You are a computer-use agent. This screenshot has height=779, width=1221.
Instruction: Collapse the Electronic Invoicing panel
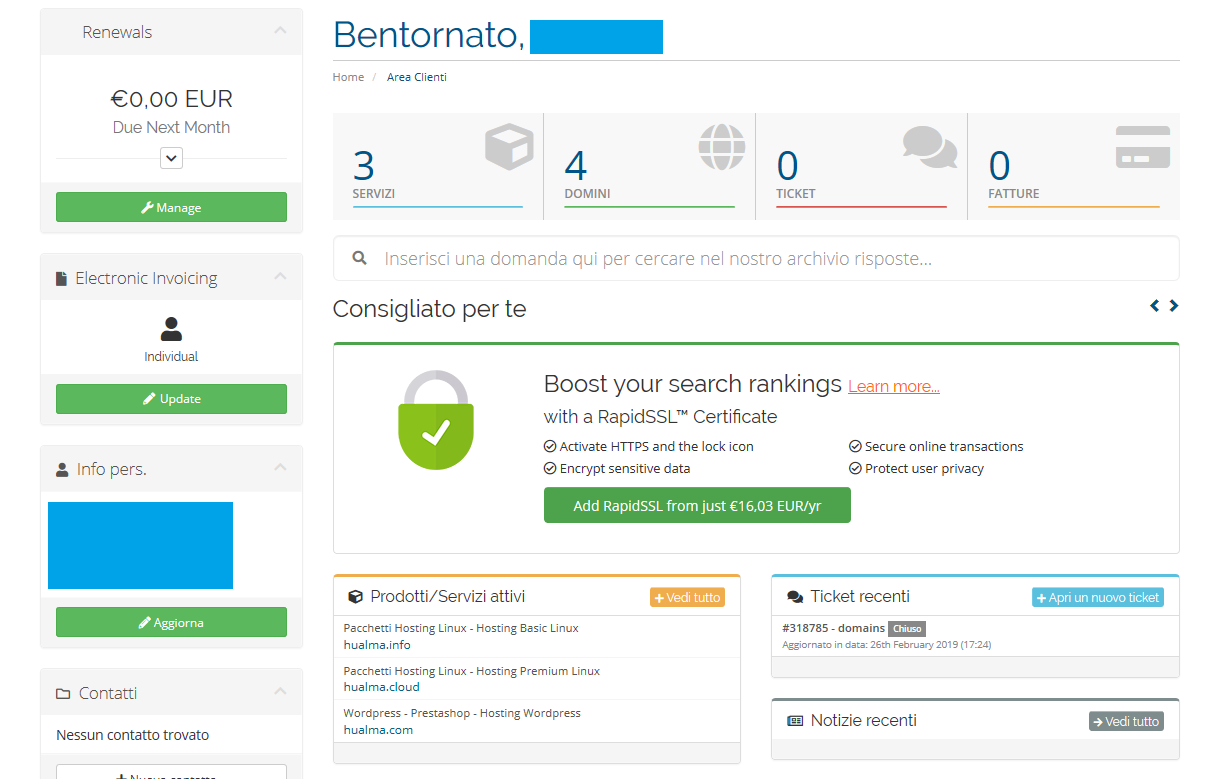(280, 278)
